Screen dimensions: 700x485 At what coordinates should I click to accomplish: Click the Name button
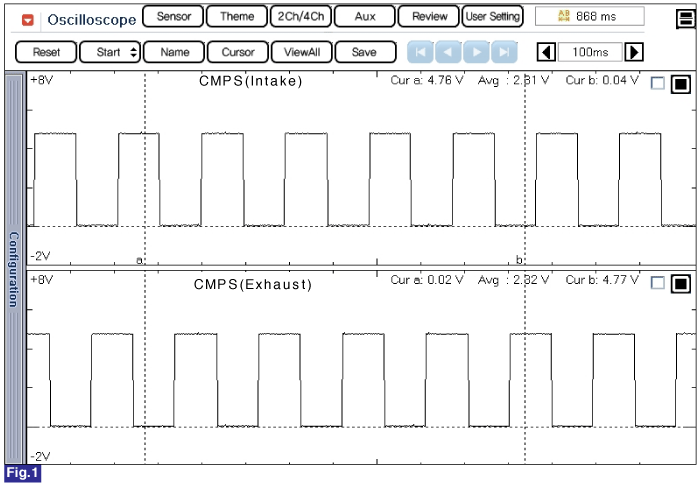(x=174, y=52)
